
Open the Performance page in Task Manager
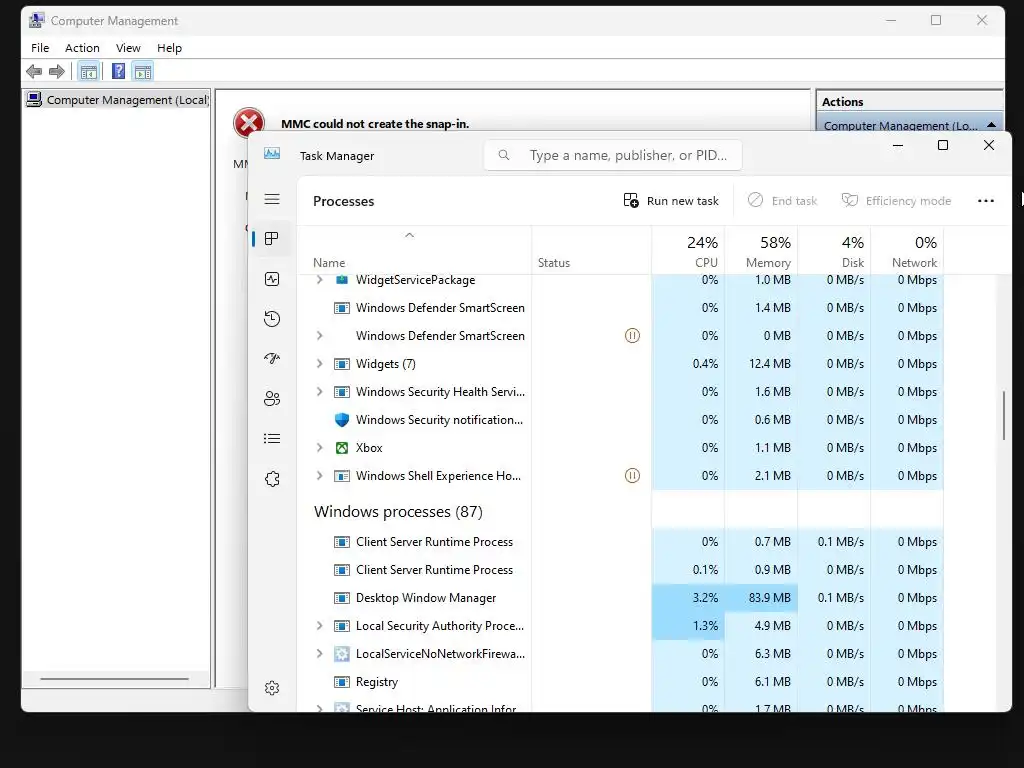coord(272,279)
